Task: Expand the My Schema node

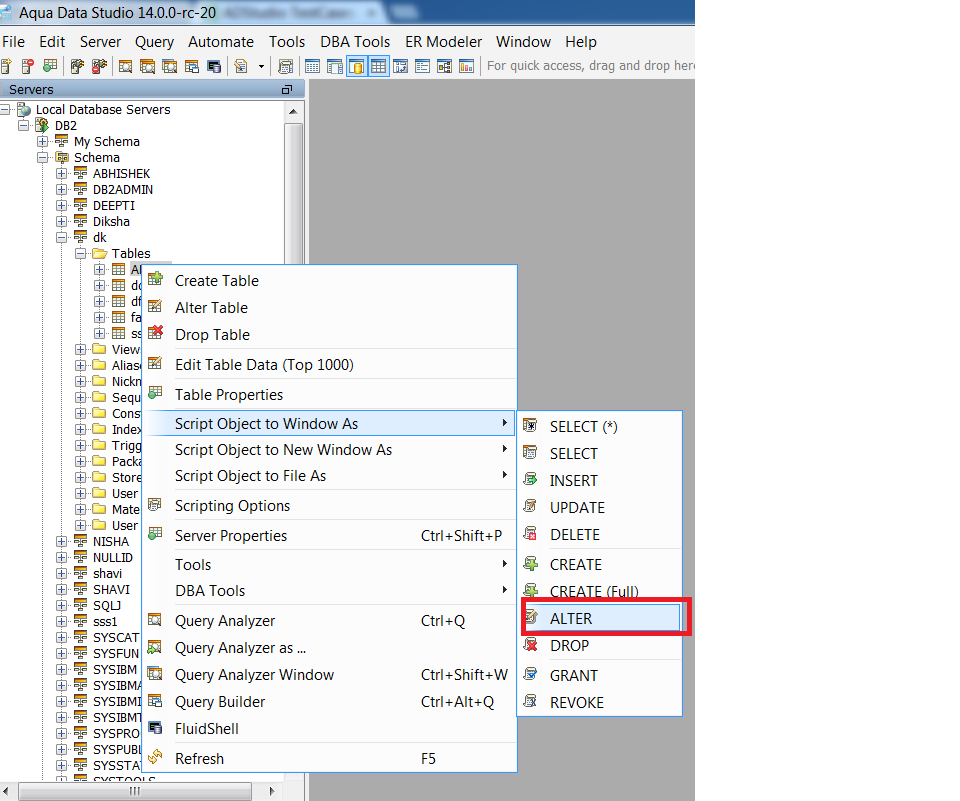Action: pos(42,141)
